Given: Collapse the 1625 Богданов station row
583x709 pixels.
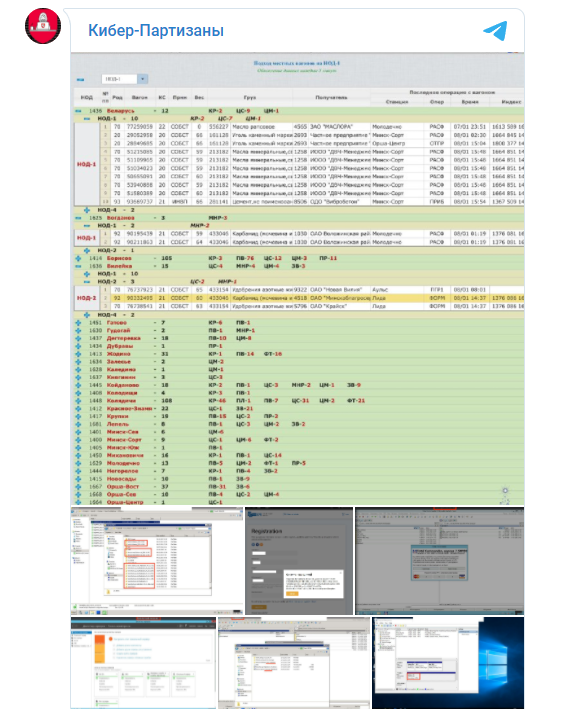Looking at the screenshot, I should pos(78,218).
